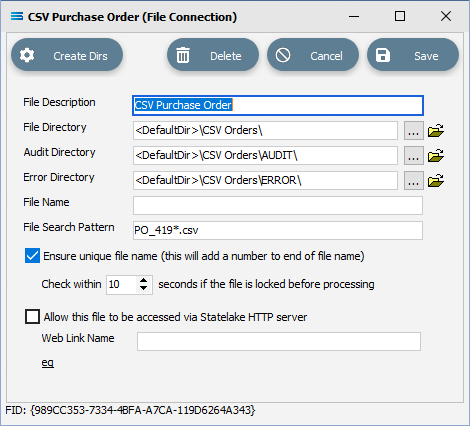Click the Web Link Name text field
This screenshot has width=470, height=426.
click(x=279, y=341)
